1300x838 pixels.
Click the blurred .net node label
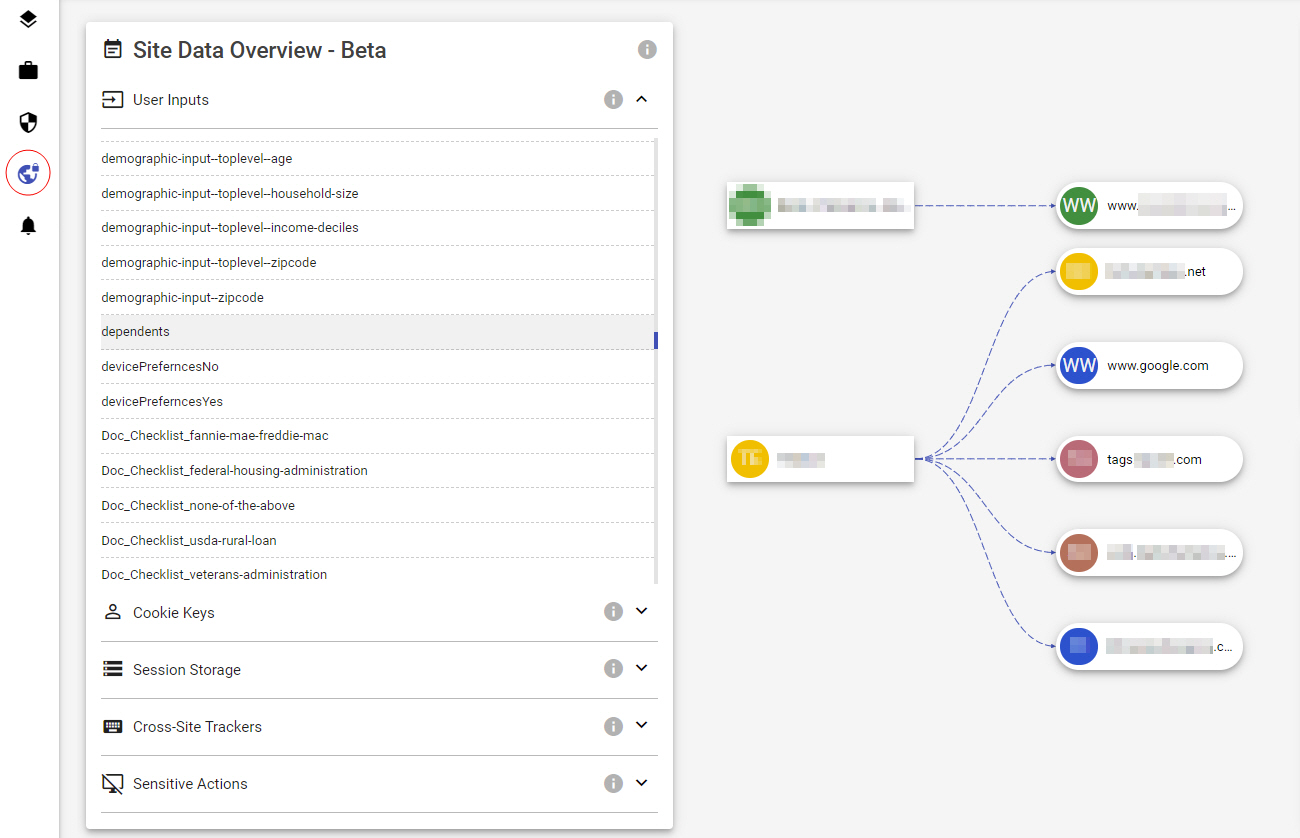(1156, 271)
